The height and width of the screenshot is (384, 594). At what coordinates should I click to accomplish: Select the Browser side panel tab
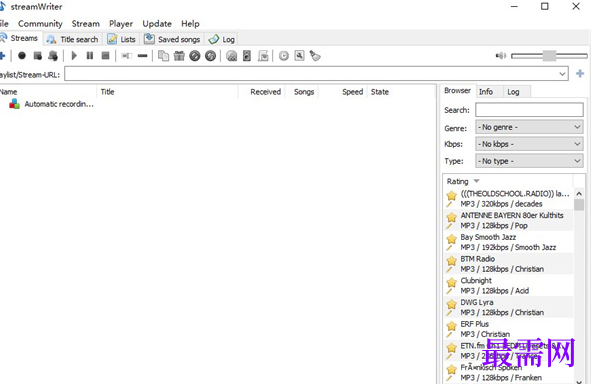tap(457, 91)
